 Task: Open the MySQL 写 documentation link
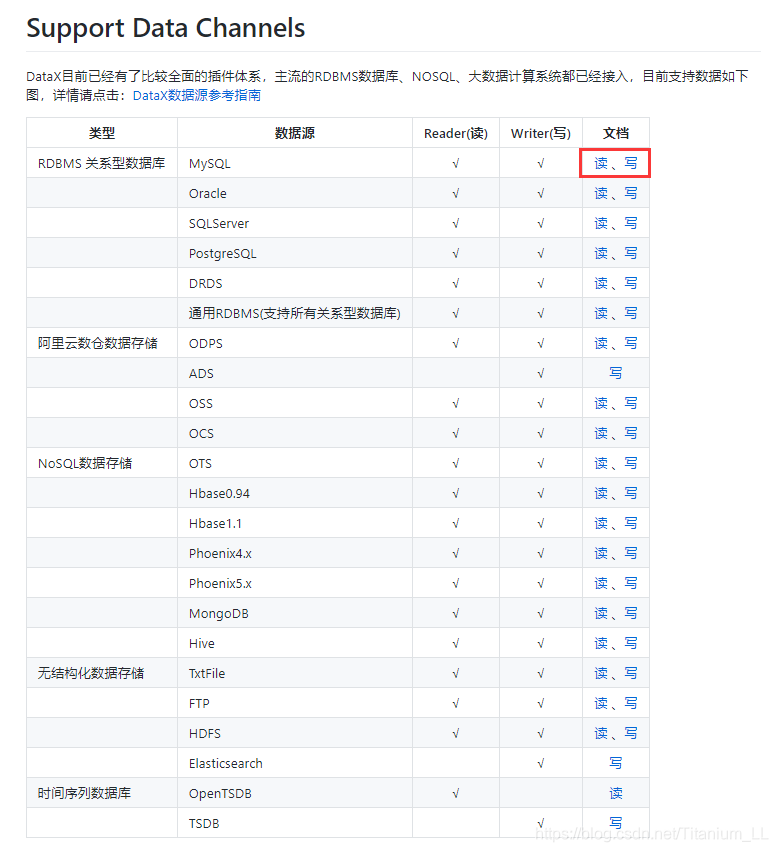tap(630, 163)
